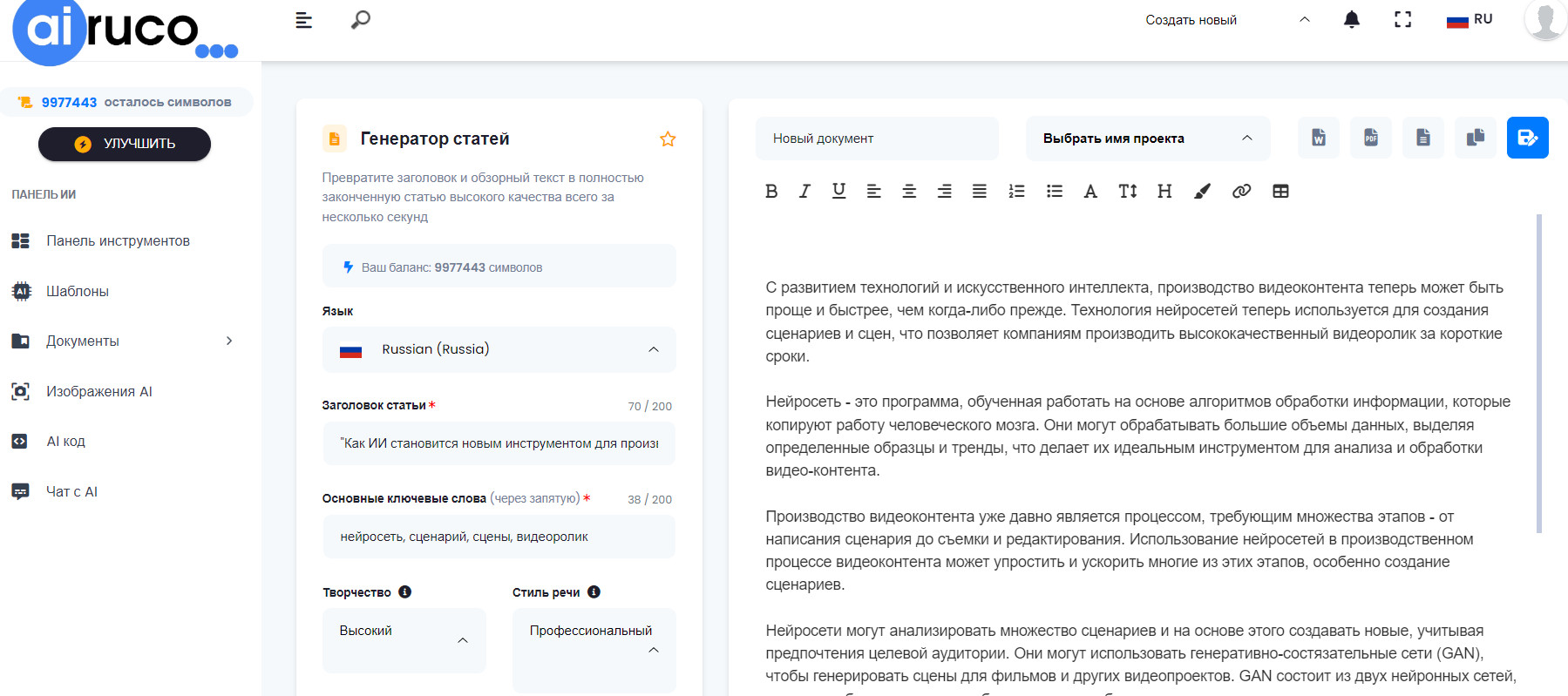This screenshot has width=1568, height=696.
Task: Add the article generator to favorites
Action: pos(668,139)
